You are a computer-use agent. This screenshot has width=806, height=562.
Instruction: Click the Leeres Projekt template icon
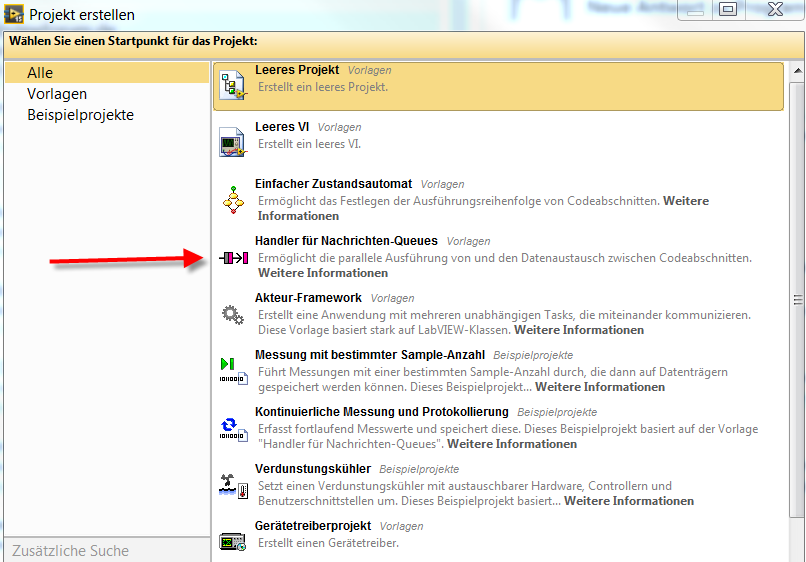(x=233, y=85)
